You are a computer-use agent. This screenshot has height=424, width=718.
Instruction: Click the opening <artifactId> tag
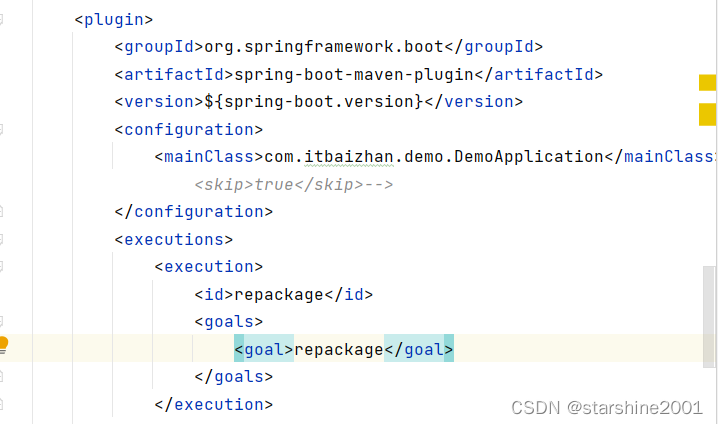(x=174, y=74)
